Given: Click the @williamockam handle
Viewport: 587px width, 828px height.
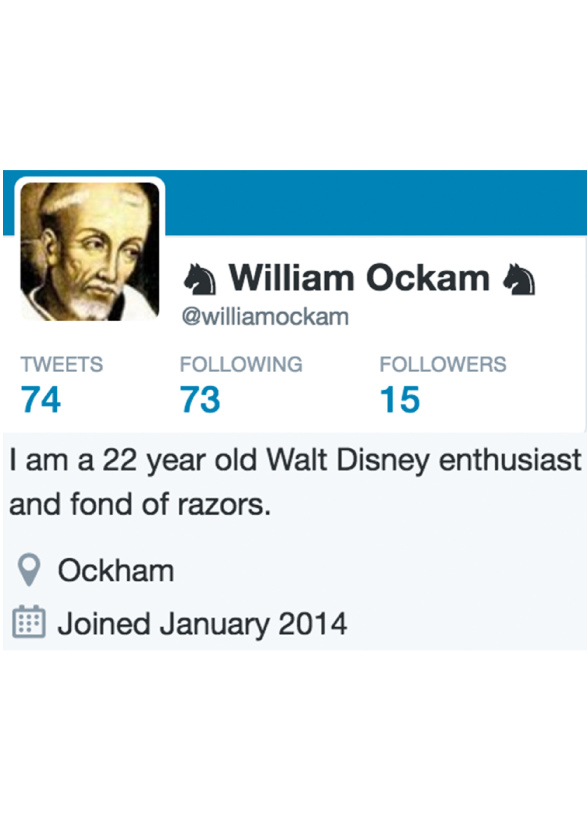Looking at the screenshot, I should (265, 317).
